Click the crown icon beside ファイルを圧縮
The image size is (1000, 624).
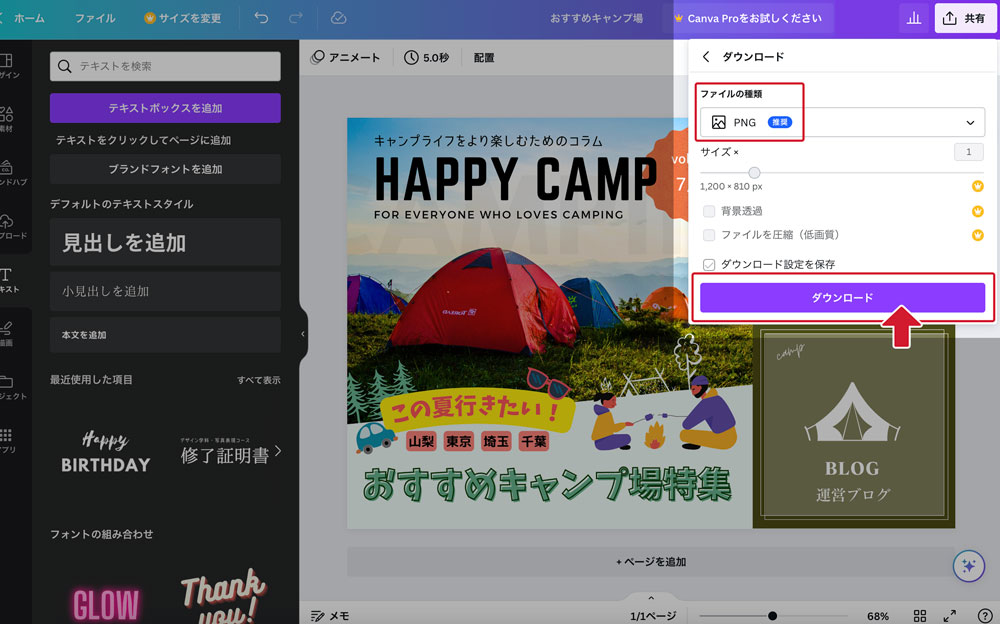977,235
